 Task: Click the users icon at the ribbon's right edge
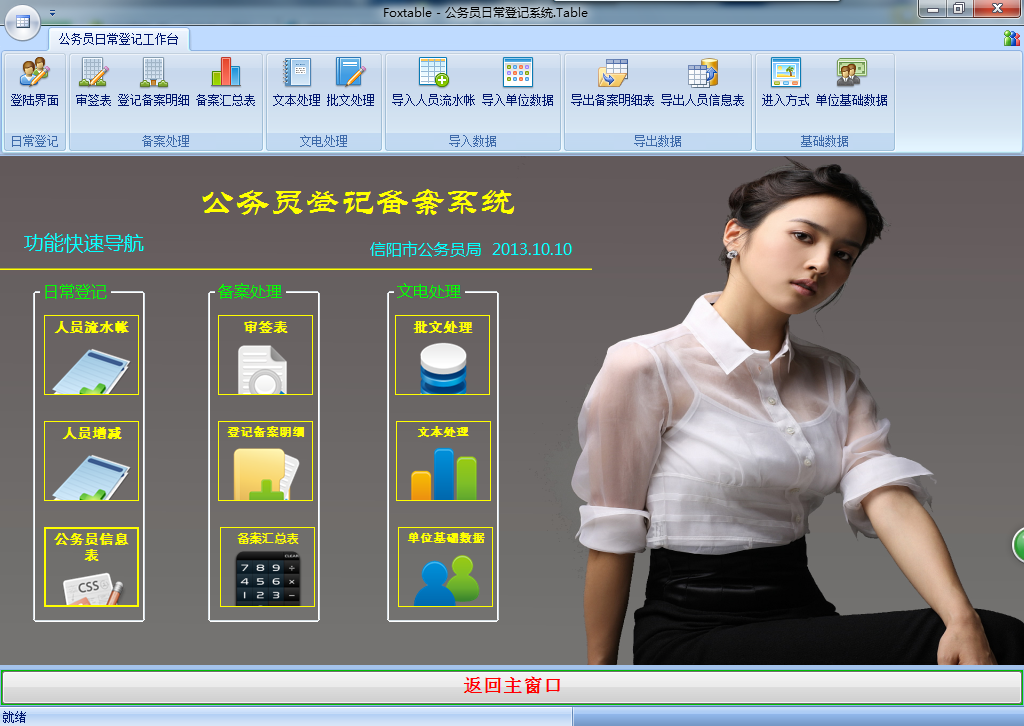[x=1012, y=39]
